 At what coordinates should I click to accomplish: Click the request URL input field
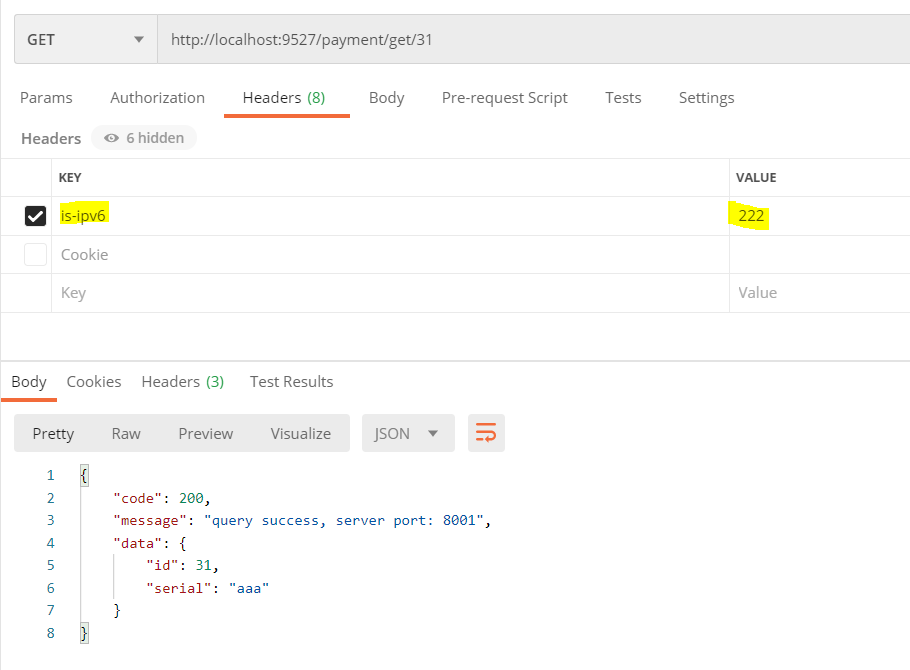pyautogui.click(x=530, y=40)
